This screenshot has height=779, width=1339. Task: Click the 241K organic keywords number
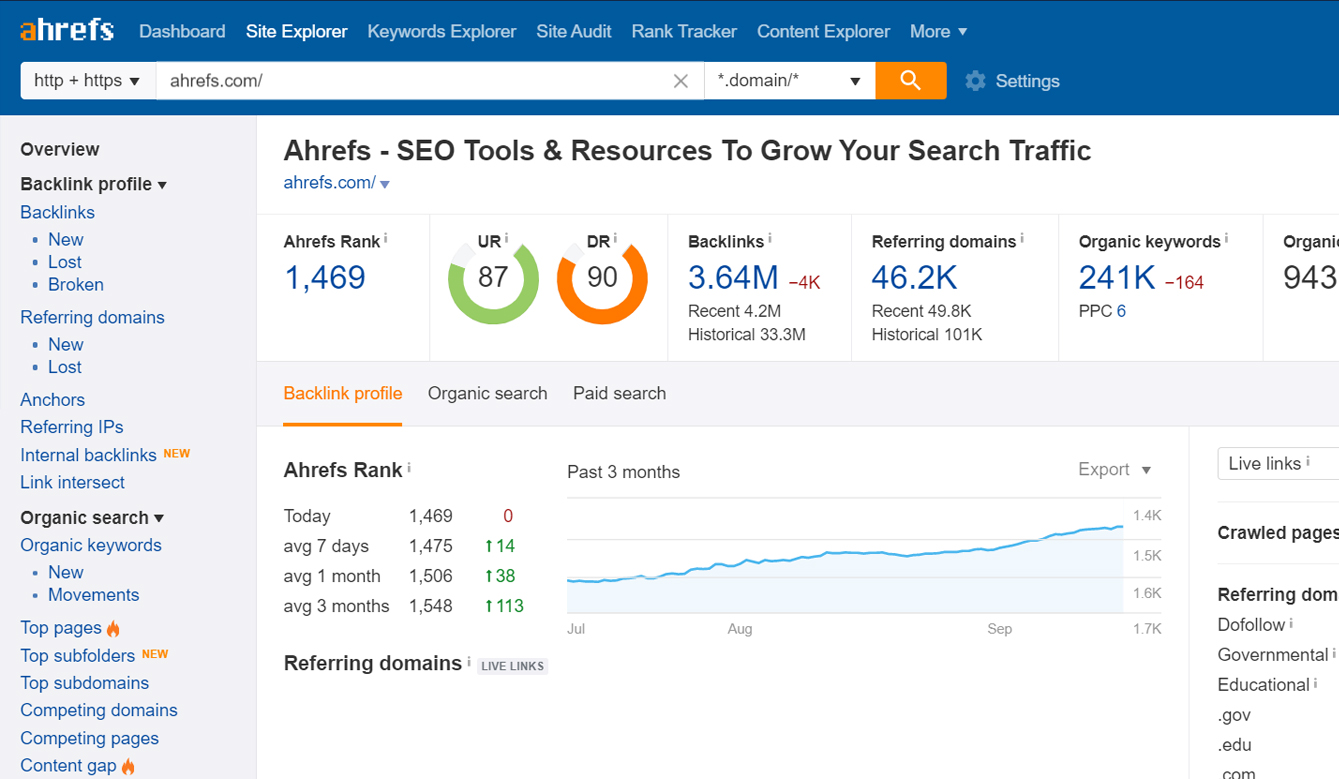[x=1117, y=278]
